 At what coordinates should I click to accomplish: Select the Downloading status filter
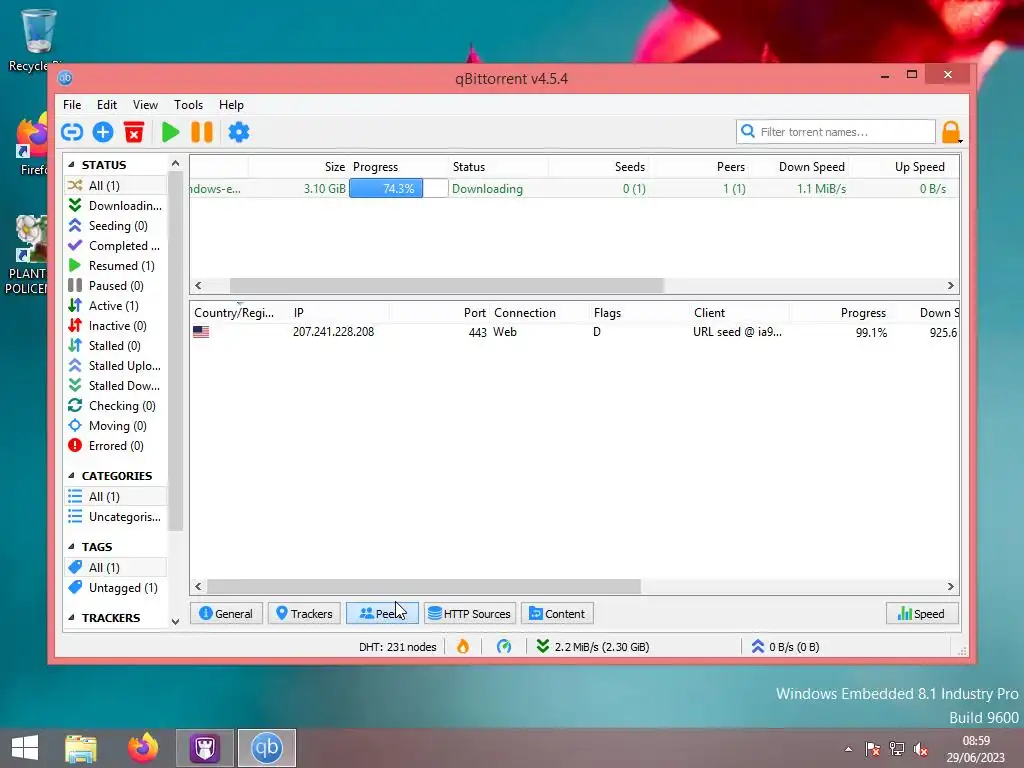pos(116,206)
